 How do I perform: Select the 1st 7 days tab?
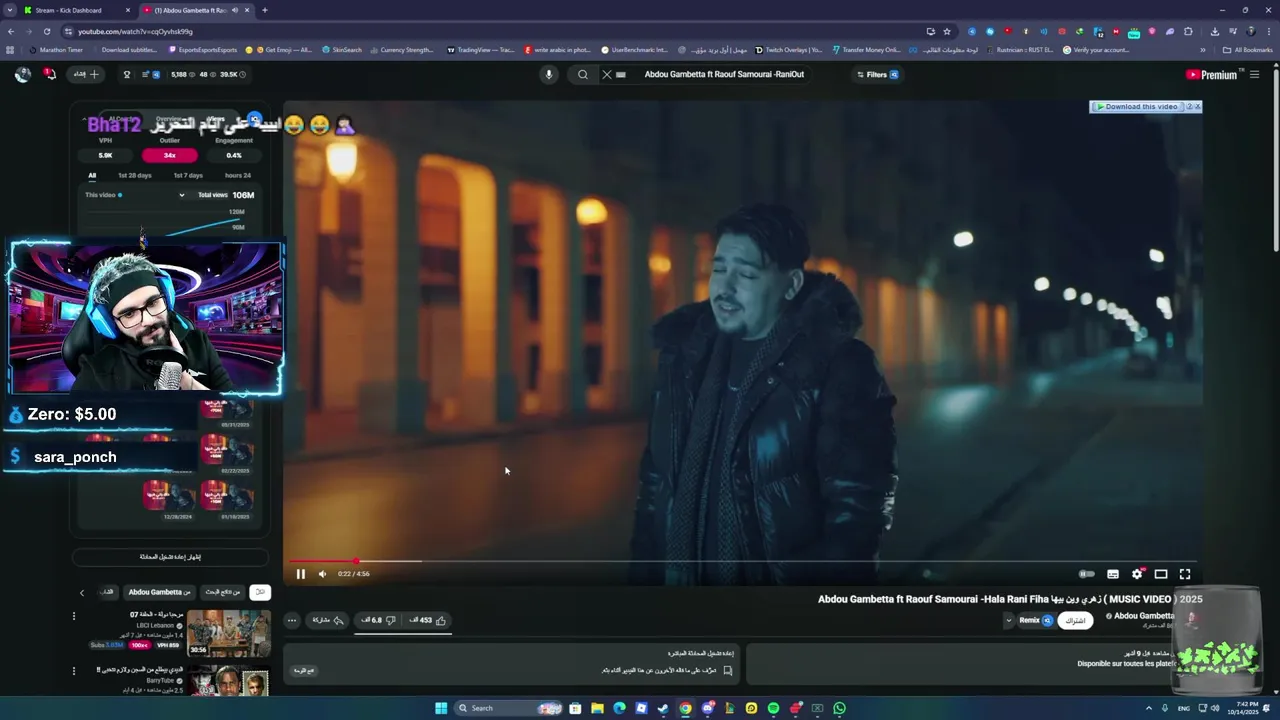pos(188,175)
